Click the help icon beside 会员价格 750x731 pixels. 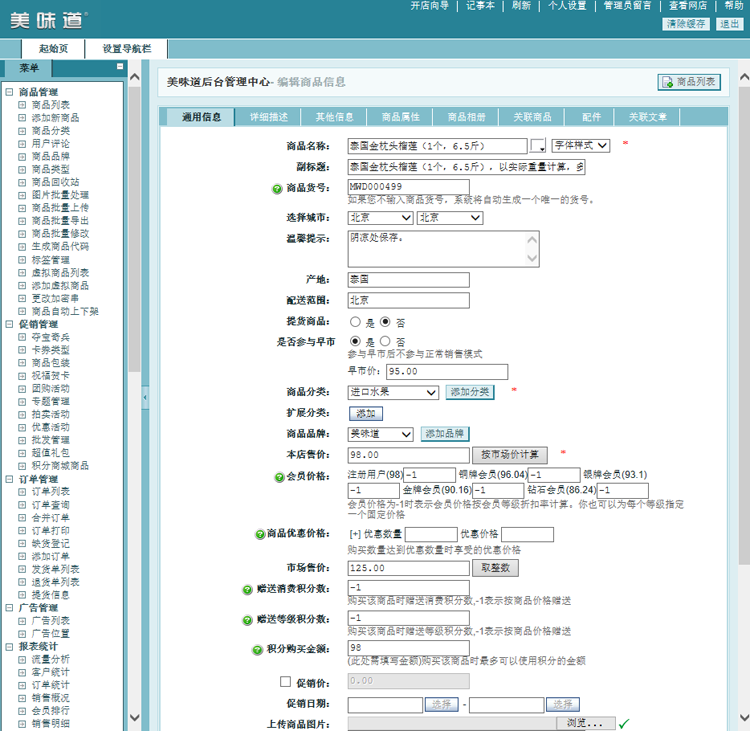tap(279, 477)
